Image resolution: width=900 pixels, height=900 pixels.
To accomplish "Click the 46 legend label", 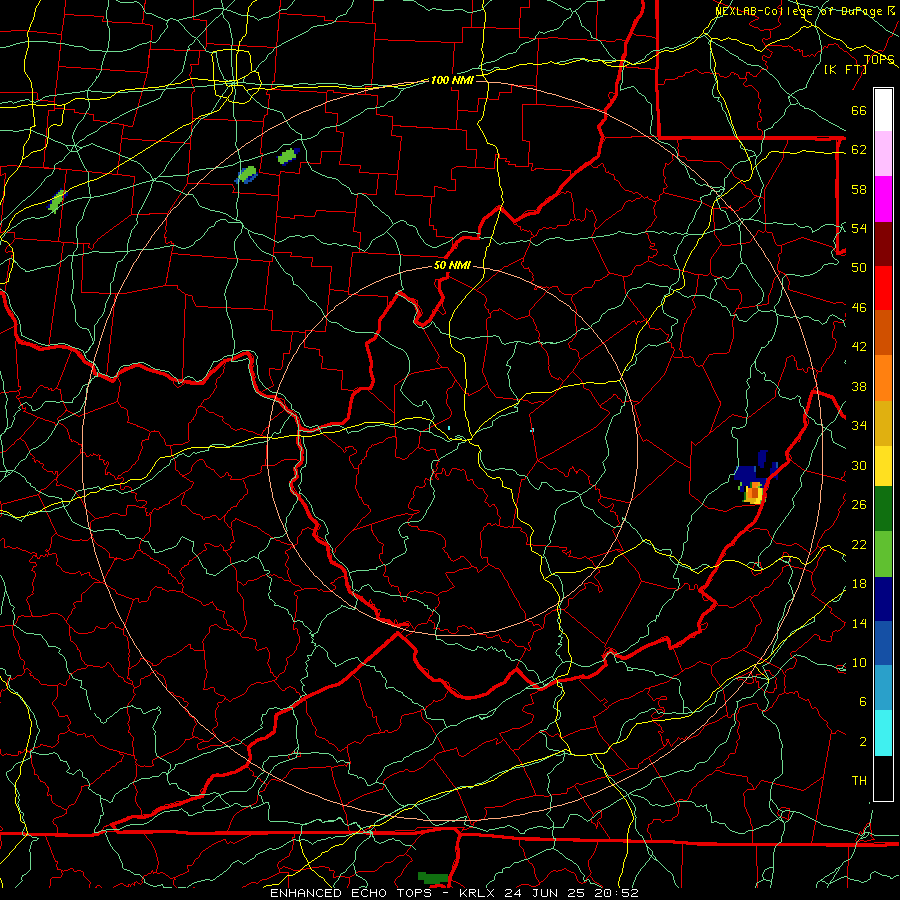I will 859,308.
